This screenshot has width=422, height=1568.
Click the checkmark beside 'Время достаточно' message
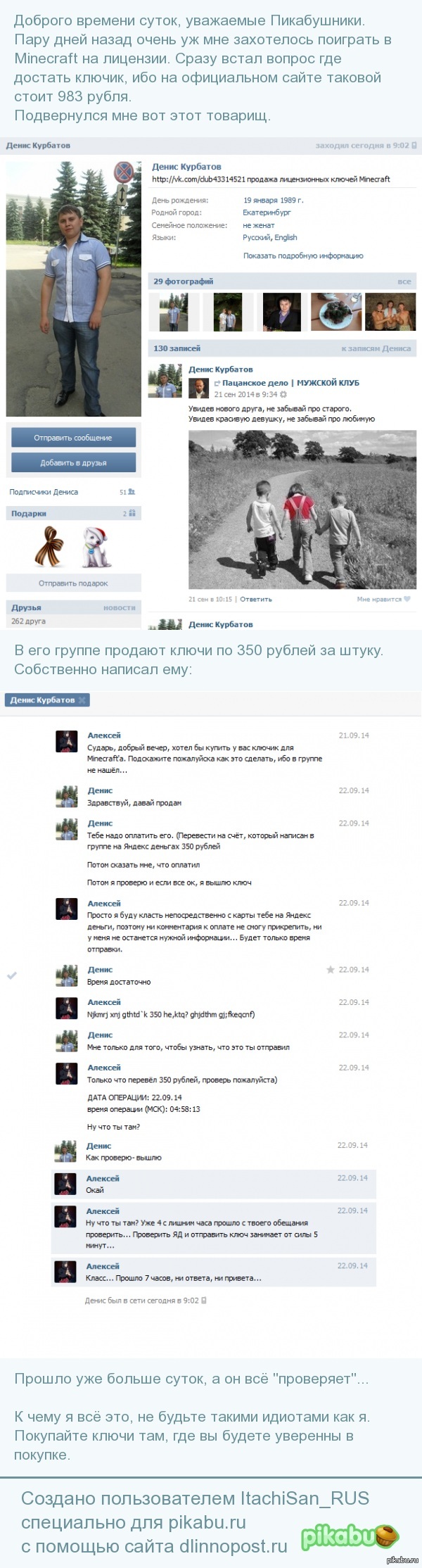point(11,975)
